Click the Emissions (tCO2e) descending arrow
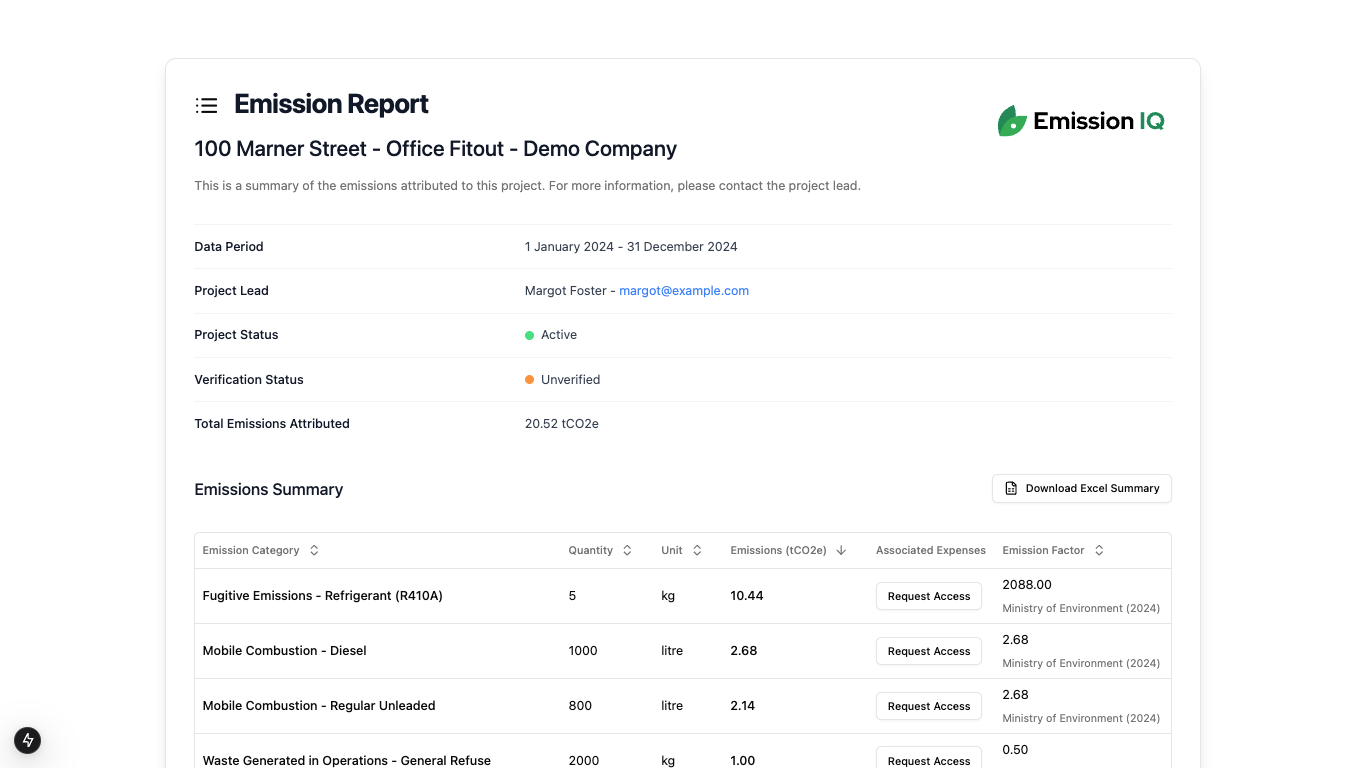 pyautogui.click(x=841, y=551)
